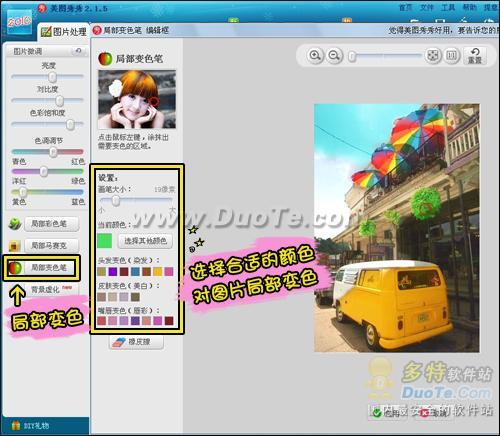This screenshot has width=500, height=436.
Task: Open the 图片处理 tab
Action: 63,32
